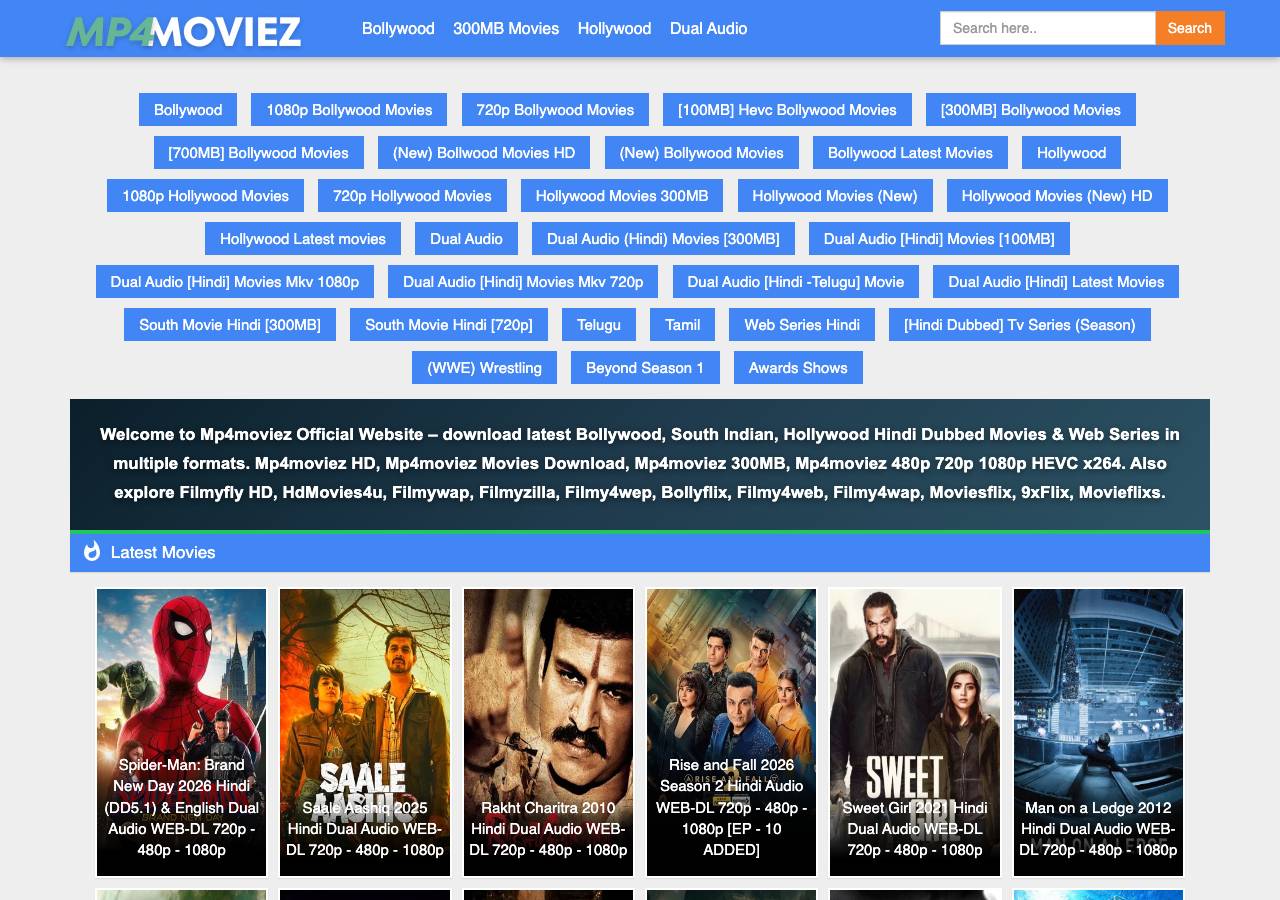Open the (WWE) Wrestling category
The width and height of the screenshot is (1280, 900).
point(484,368)
